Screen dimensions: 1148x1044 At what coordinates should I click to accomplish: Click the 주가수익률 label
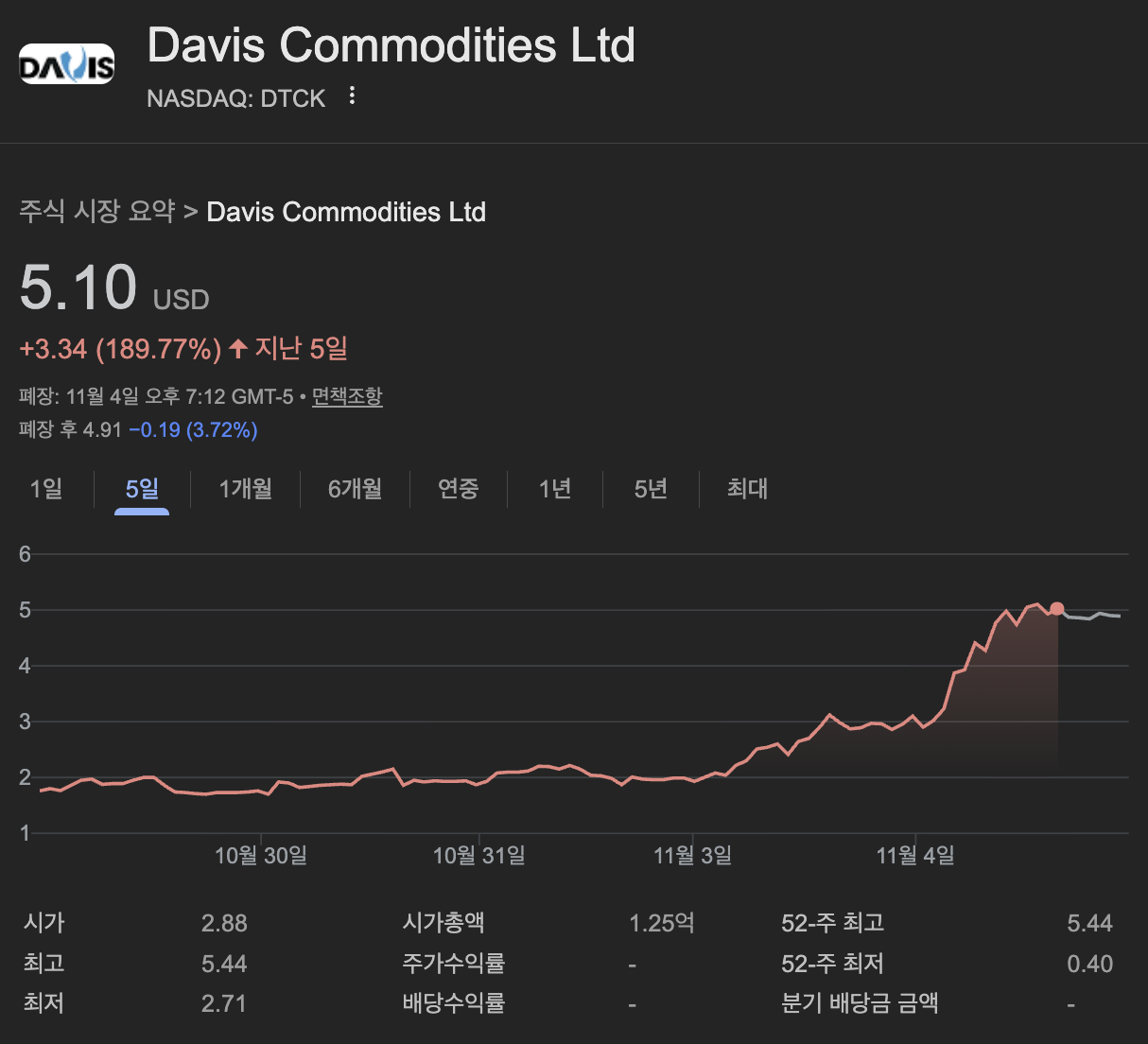454,964
